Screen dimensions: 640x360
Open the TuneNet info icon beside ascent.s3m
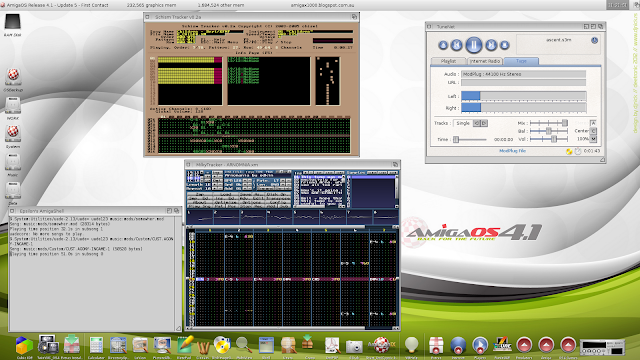click(594, 40)
